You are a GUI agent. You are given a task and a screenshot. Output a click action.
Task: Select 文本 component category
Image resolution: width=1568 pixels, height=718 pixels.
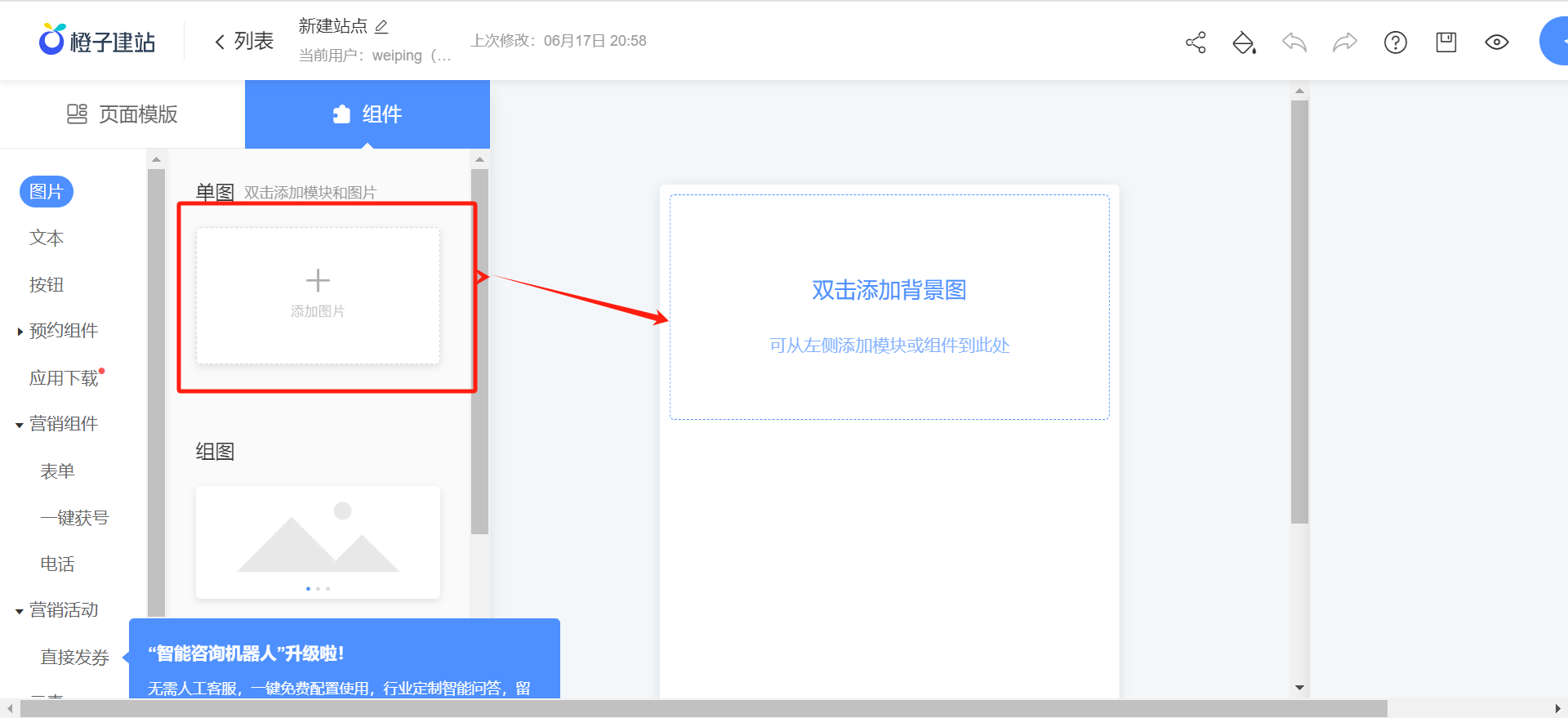click(47, 238)
